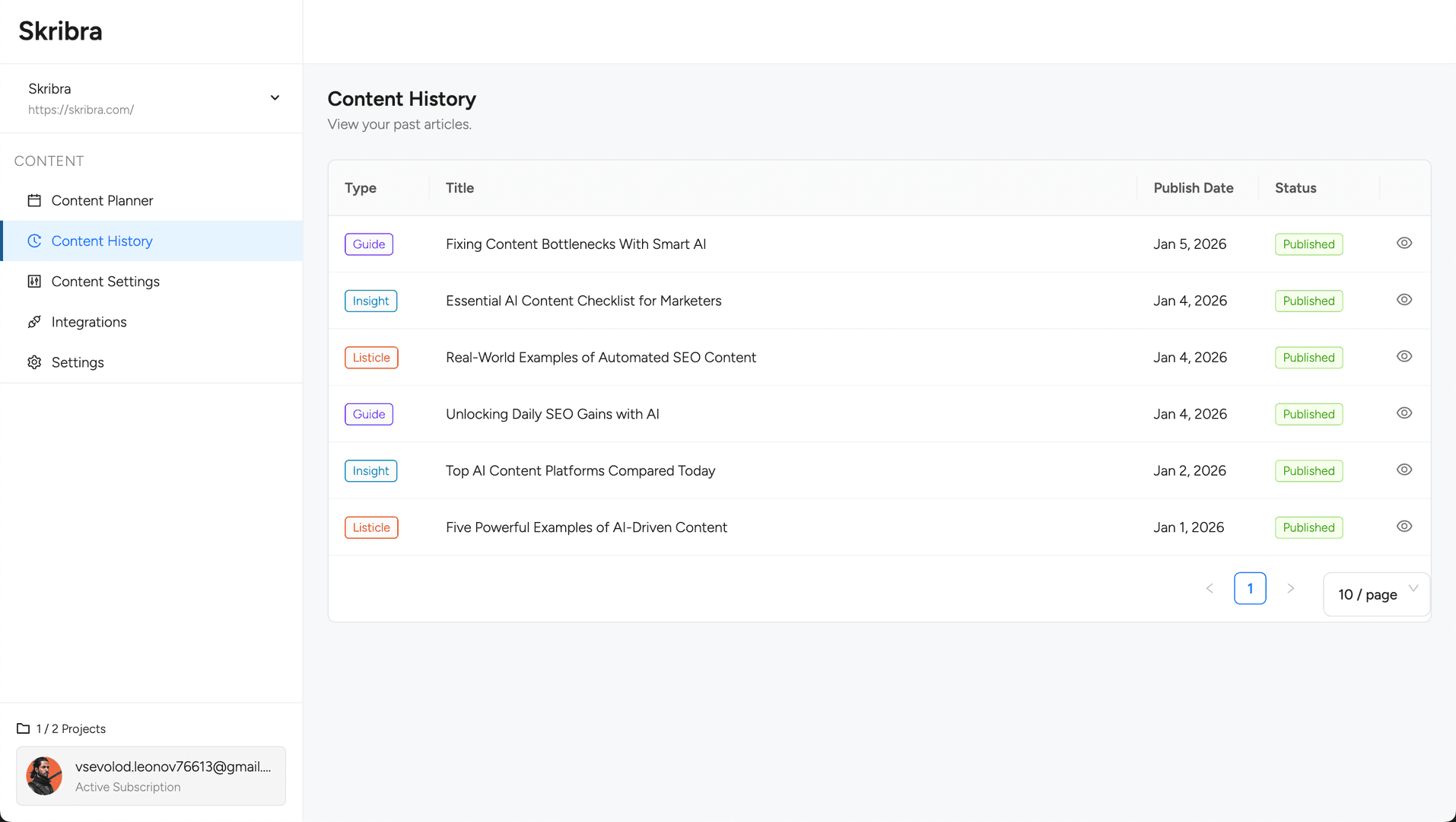Go to next page with right chevron
This screenshot has width=1456, height=822.
point(1290,588)
